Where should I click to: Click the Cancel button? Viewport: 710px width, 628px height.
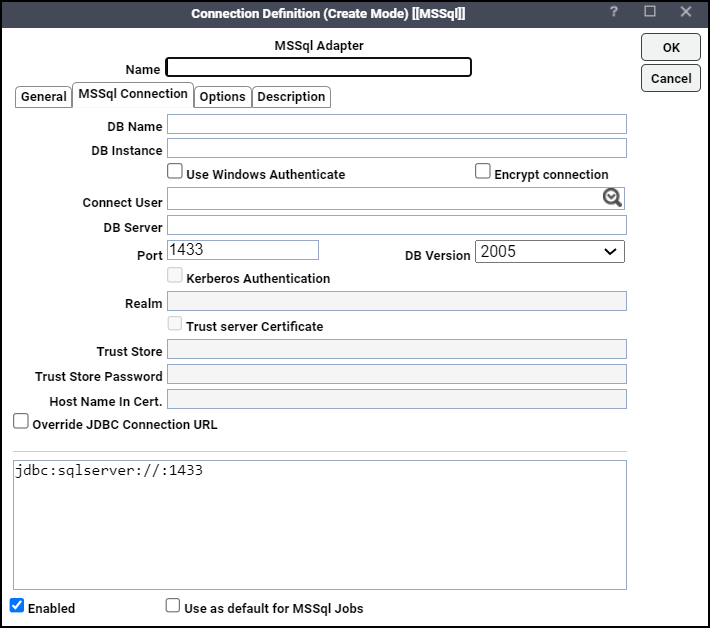pyautogui.click(x=671, y=78)
